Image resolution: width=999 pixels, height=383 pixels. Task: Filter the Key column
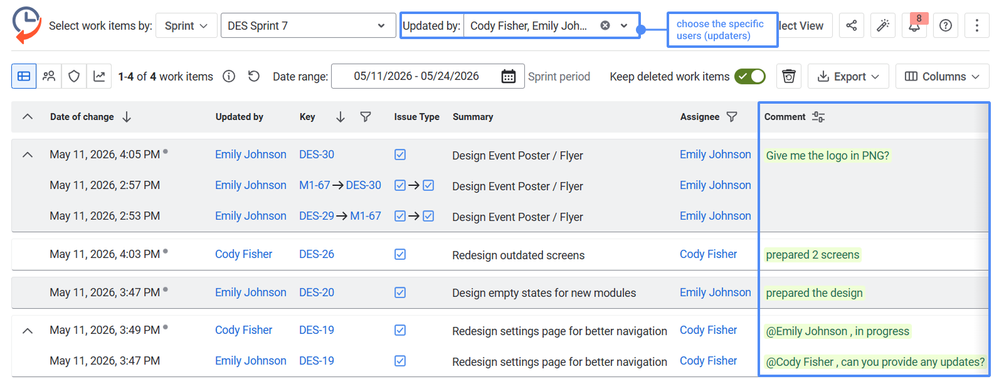click(x=365, y=117)
